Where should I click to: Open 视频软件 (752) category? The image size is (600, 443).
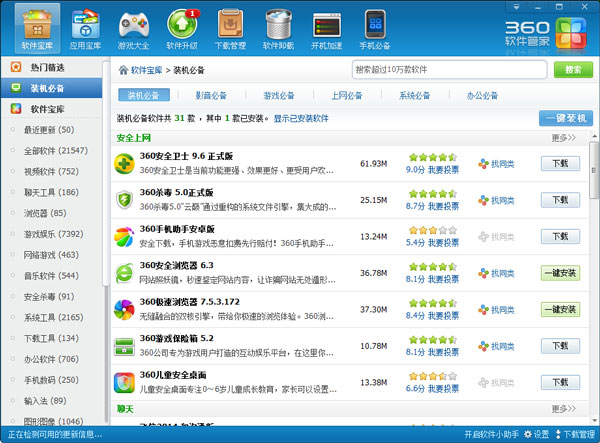pyautogui.click(x=51, y=171)
